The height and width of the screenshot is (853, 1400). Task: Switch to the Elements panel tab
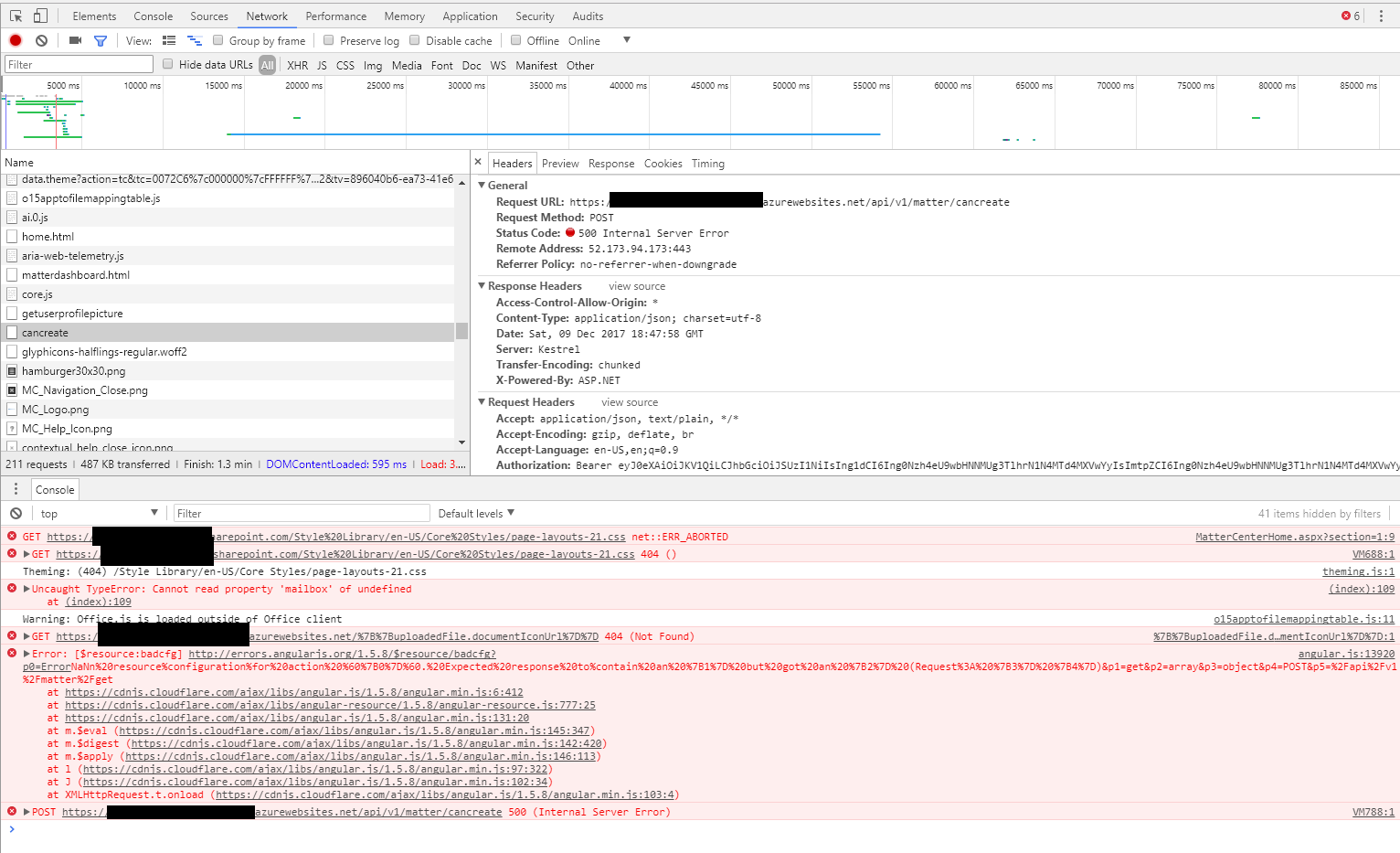pos(94,16)
